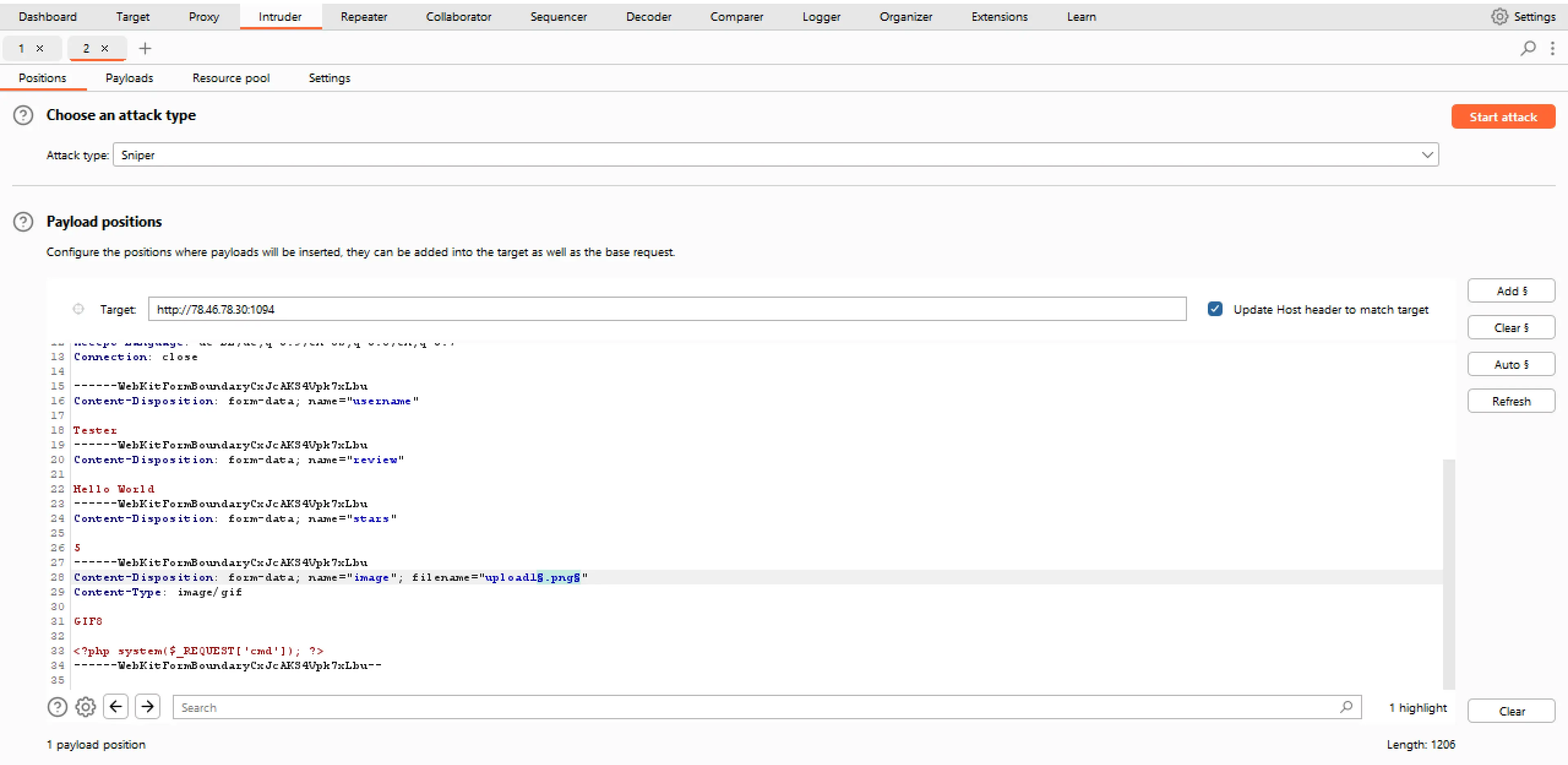Close Intruder tab 1
The image size is (1568, 765).
pyautogui.click(x=40, y=48)
